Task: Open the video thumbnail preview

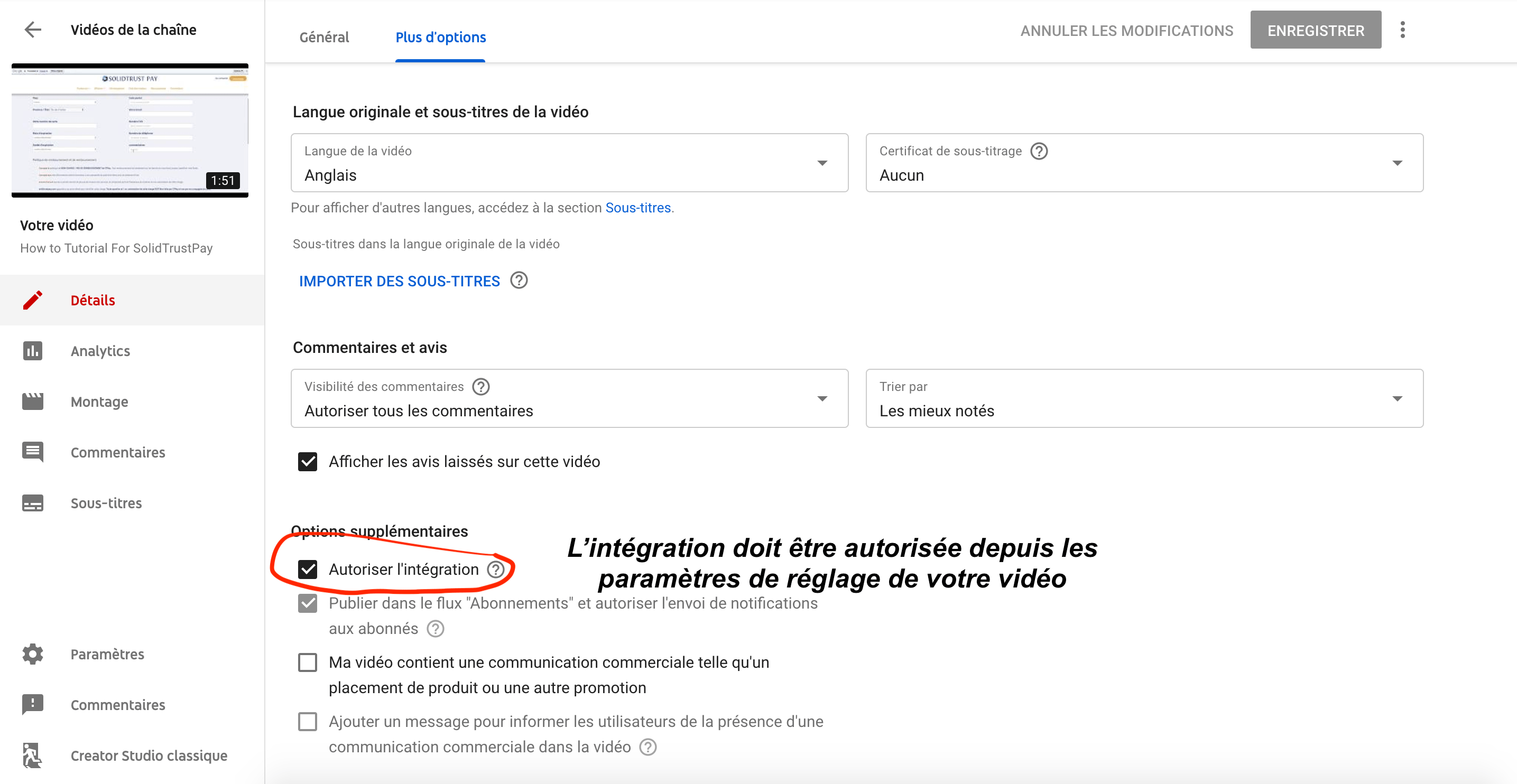Action: click(x=129, y=130)
